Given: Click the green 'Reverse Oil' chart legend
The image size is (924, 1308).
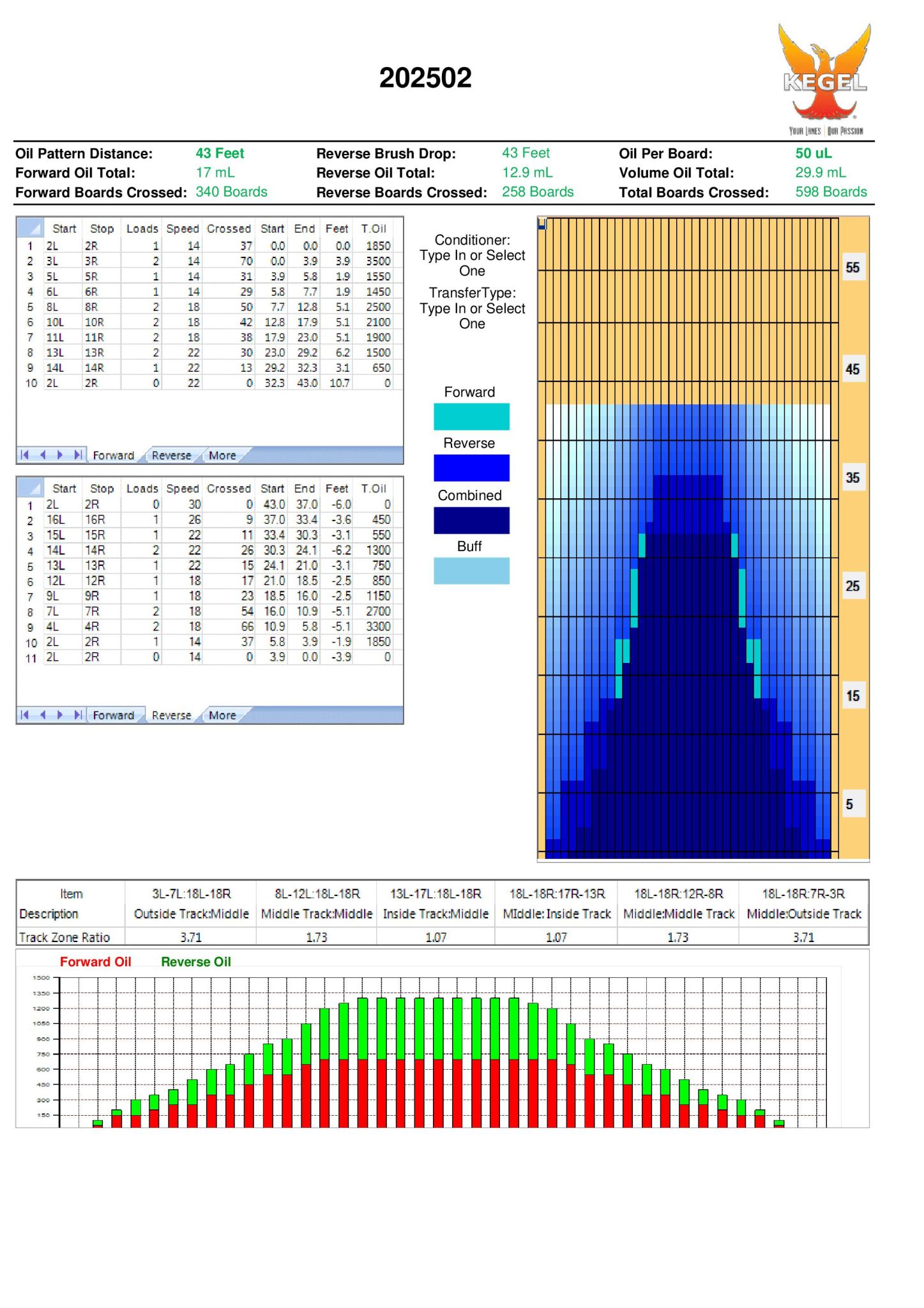Looking at the screenshot, I should pyautogui.click(x=196, y=962).
